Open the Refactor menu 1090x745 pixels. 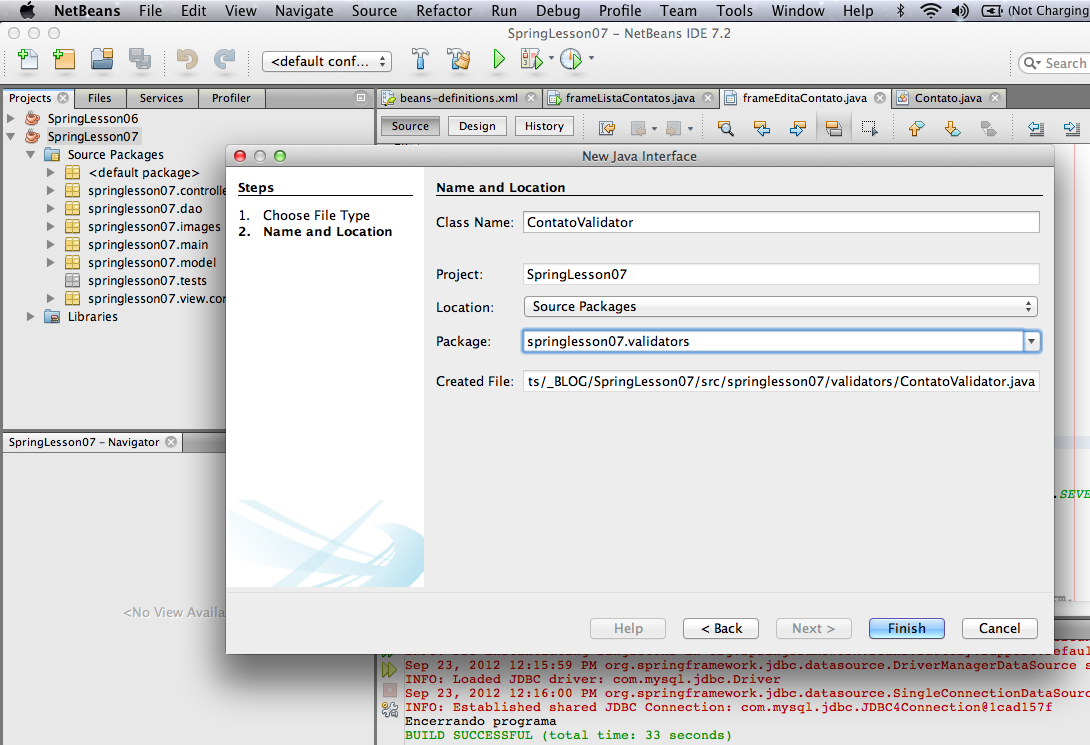point(444,10)
